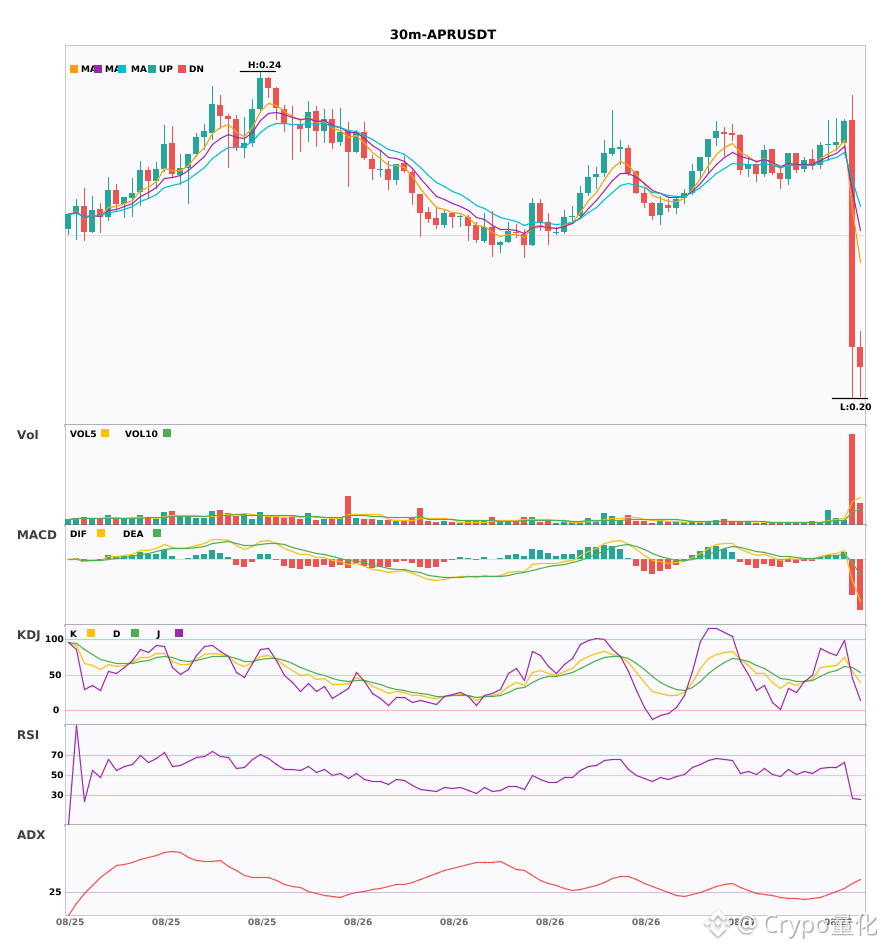Screen dimensions: 885x950
Task: Click the ADX axis value 25
Action: 55,892
